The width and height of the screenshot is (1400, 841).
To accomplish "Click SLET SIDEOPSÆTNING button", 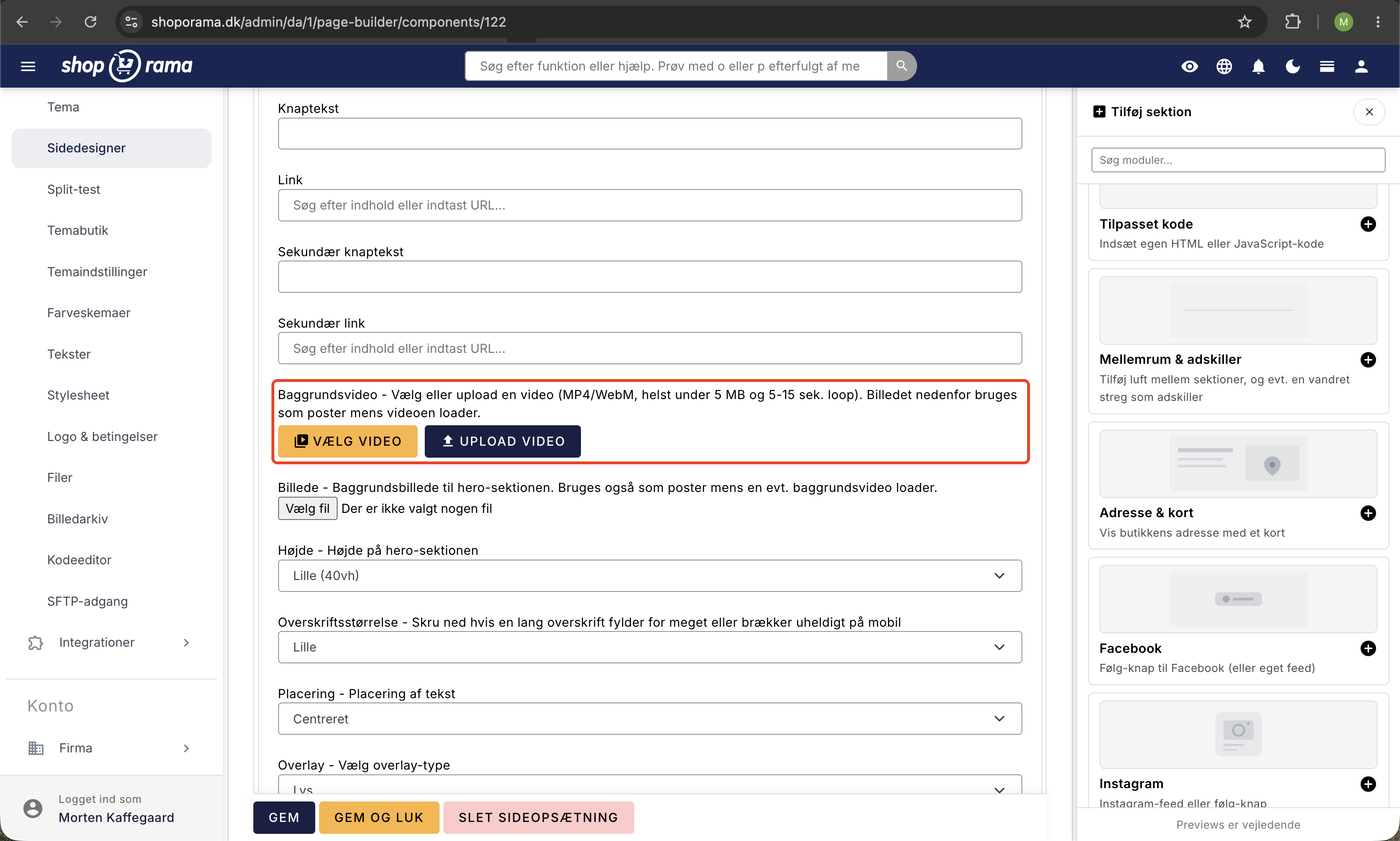I will point(538,817).
